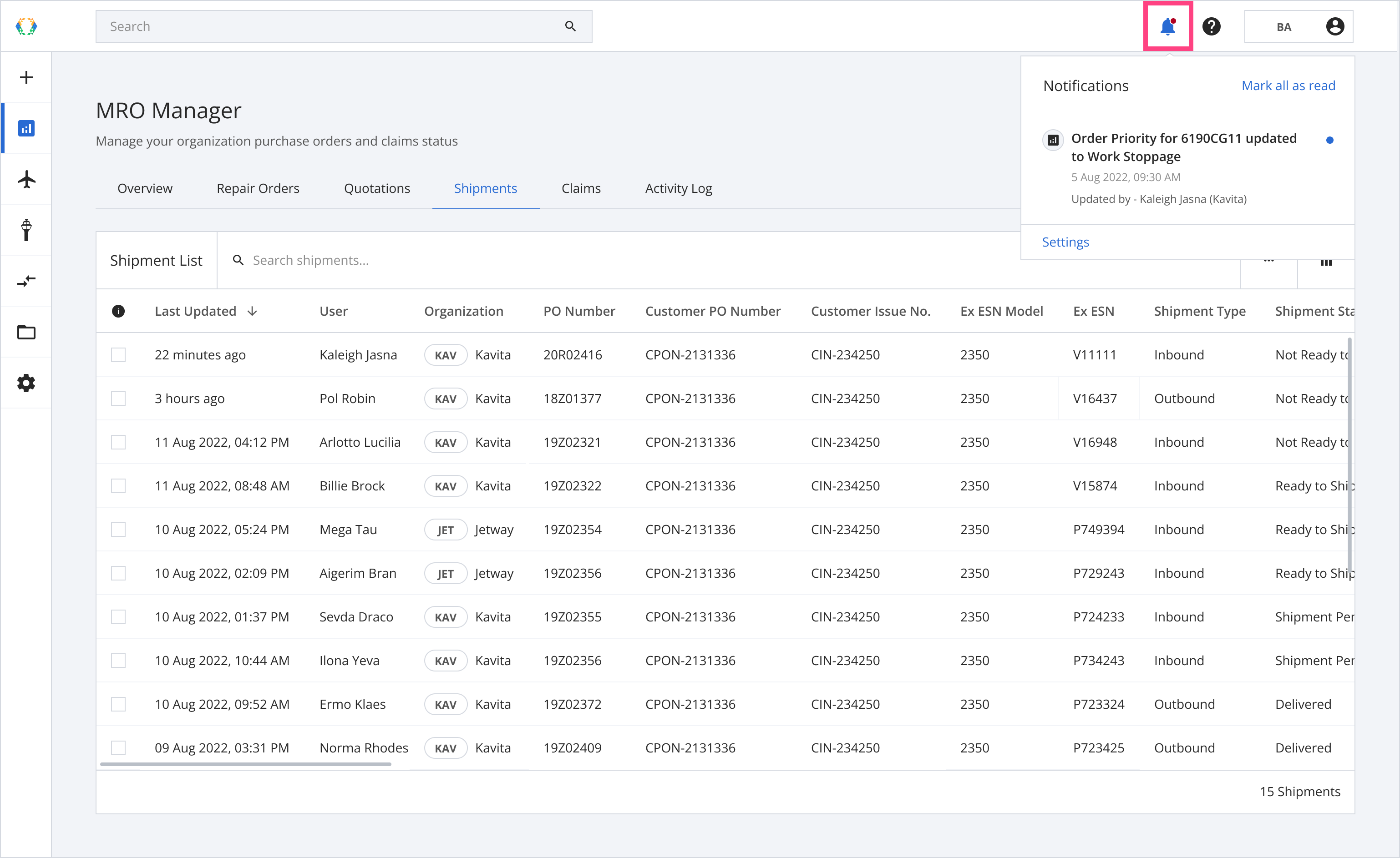Switch to the Quotations tab
The image size is (1400, 858).
tap(377, 188)
